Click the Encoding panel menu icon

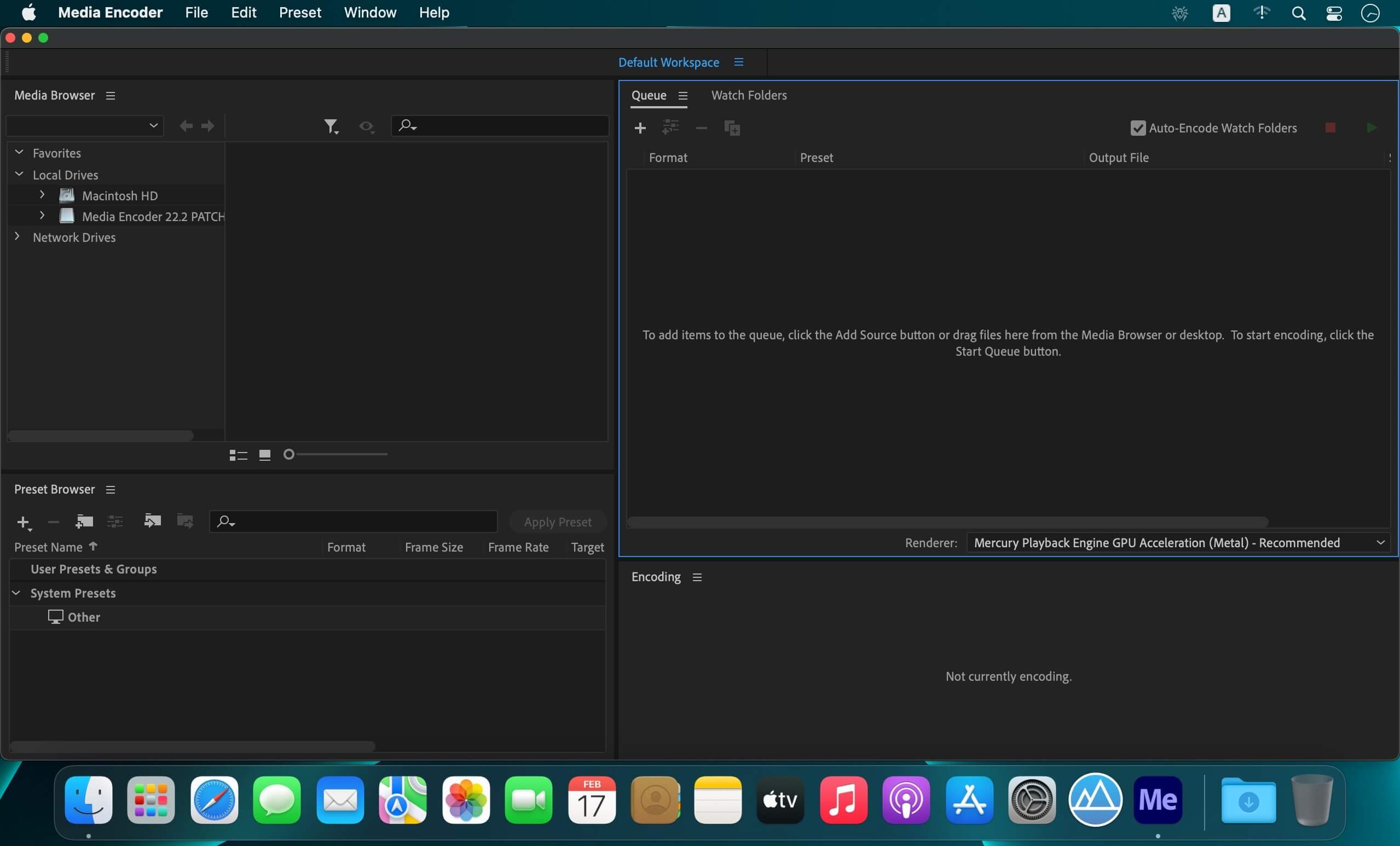[697, 577]
